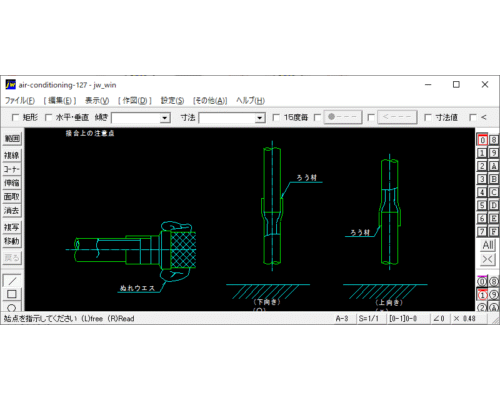Select the circle drawing tool
500x400 pixels.
[12, 307]
